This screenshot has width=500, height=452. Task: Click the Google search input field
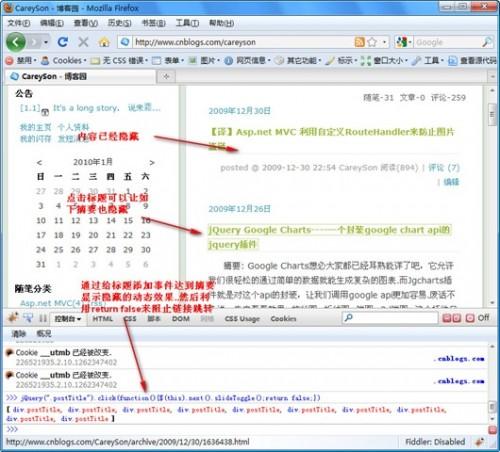click(x=447, y=42)
